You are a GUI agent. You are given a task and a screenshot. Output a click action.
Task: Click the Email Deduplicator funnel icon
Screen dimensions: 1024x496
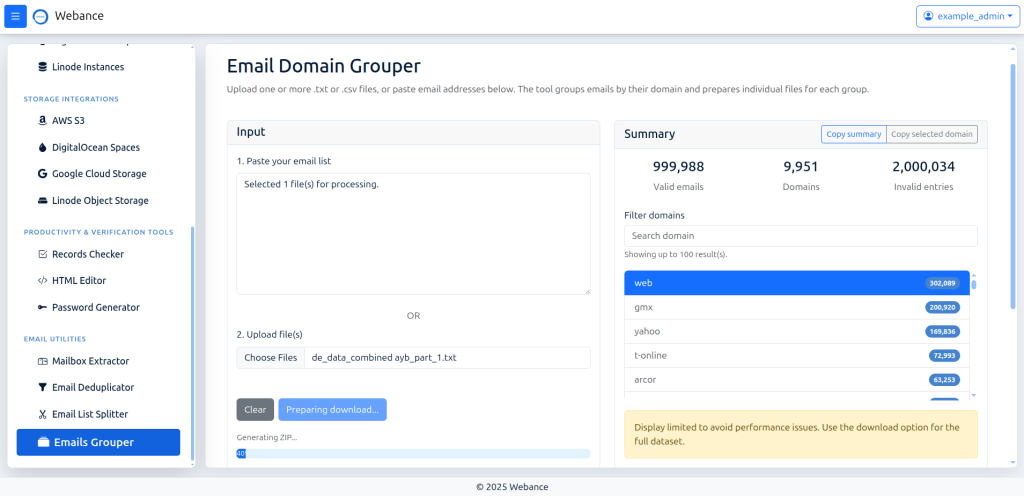tap(42, 388)
